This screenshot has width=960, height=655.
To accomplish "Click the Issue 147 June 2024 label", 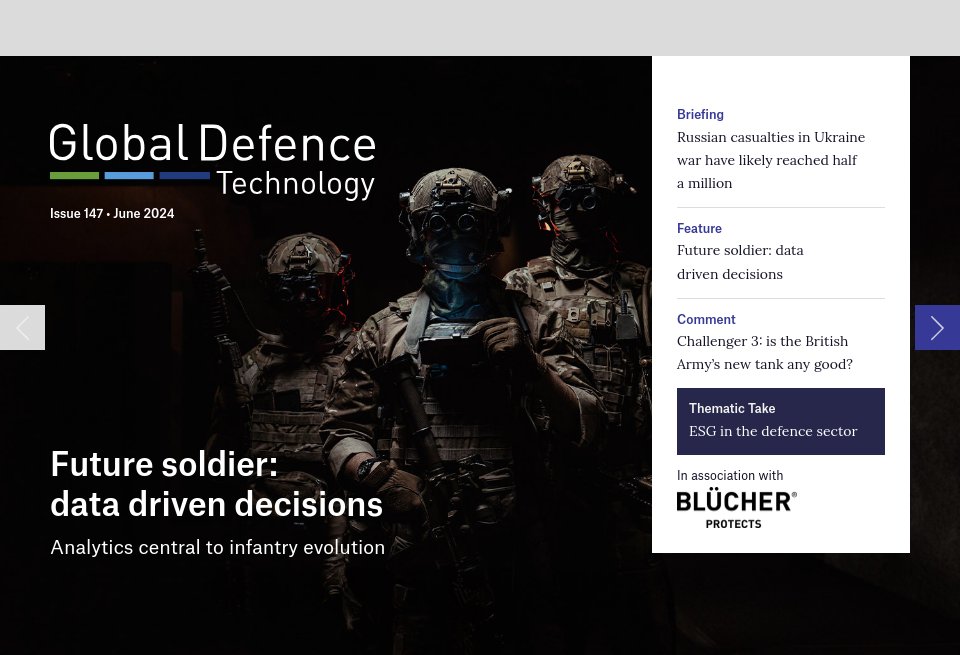I will 112,213.
